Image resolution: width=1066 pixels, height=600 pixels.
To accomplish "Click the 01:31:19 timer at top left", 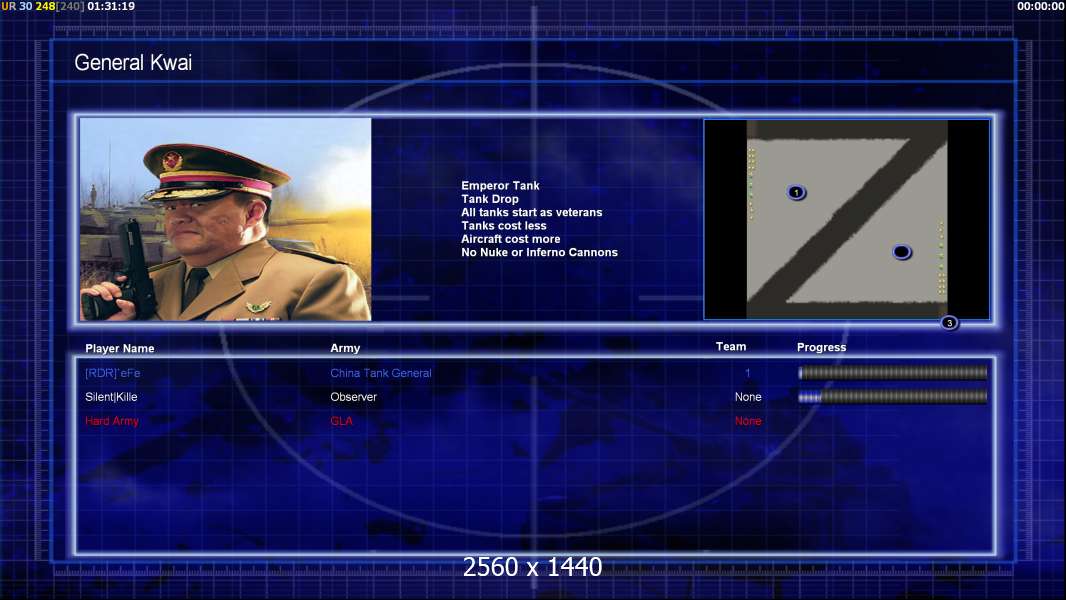I will point(111,6).
